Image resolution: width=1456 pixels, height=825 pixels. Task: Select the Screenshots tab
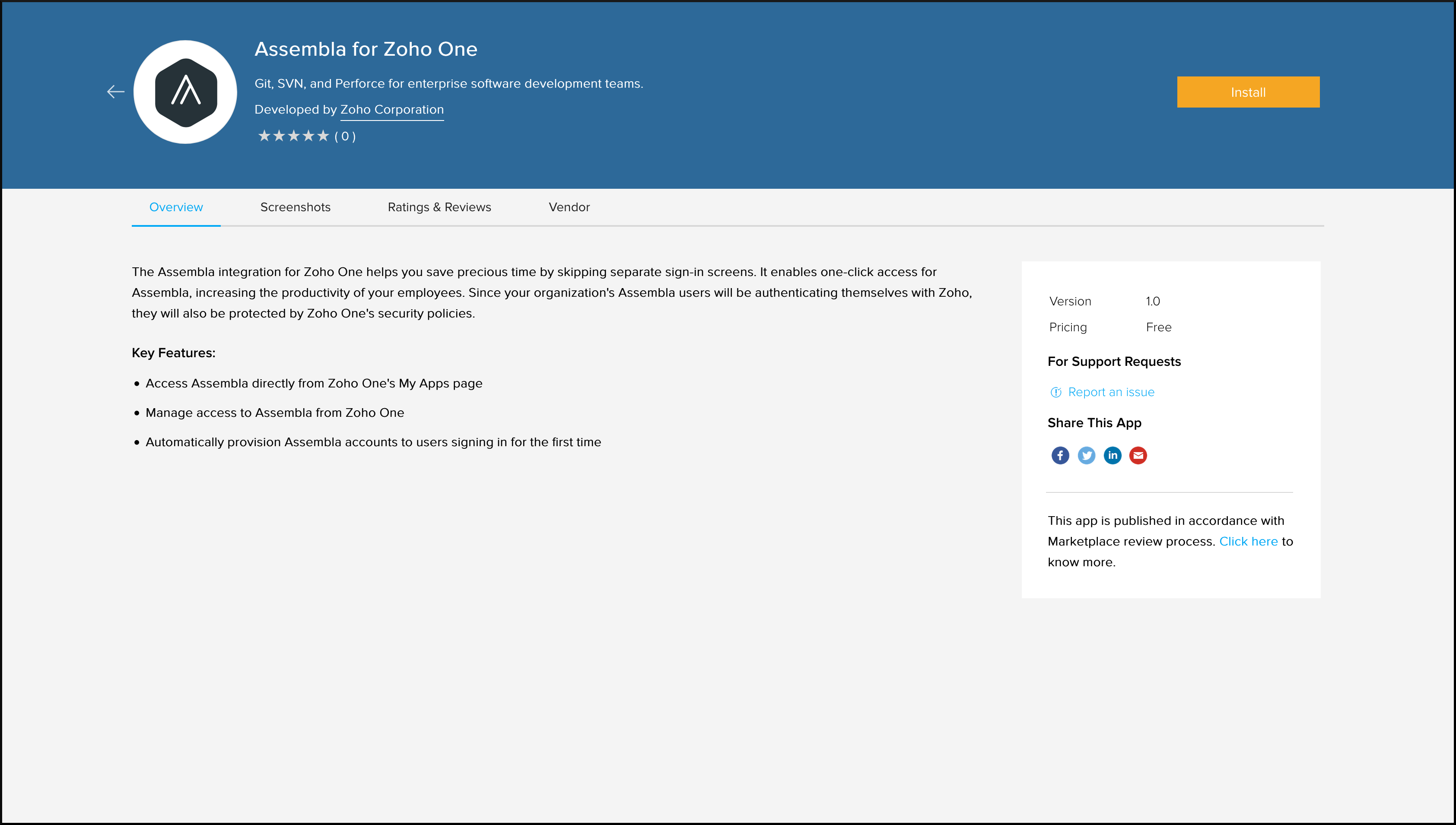point(295,207)
